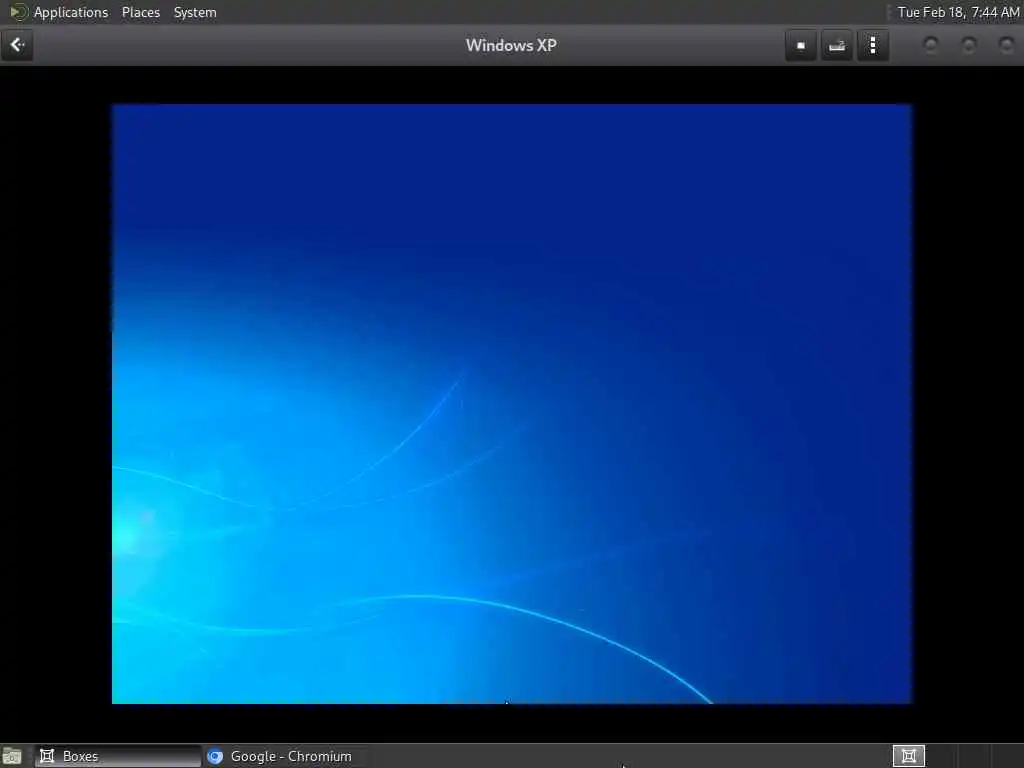Toggle fullscreen for the Windows XP box
Screen dimensions: 1024x768
[x=801, y=45]
